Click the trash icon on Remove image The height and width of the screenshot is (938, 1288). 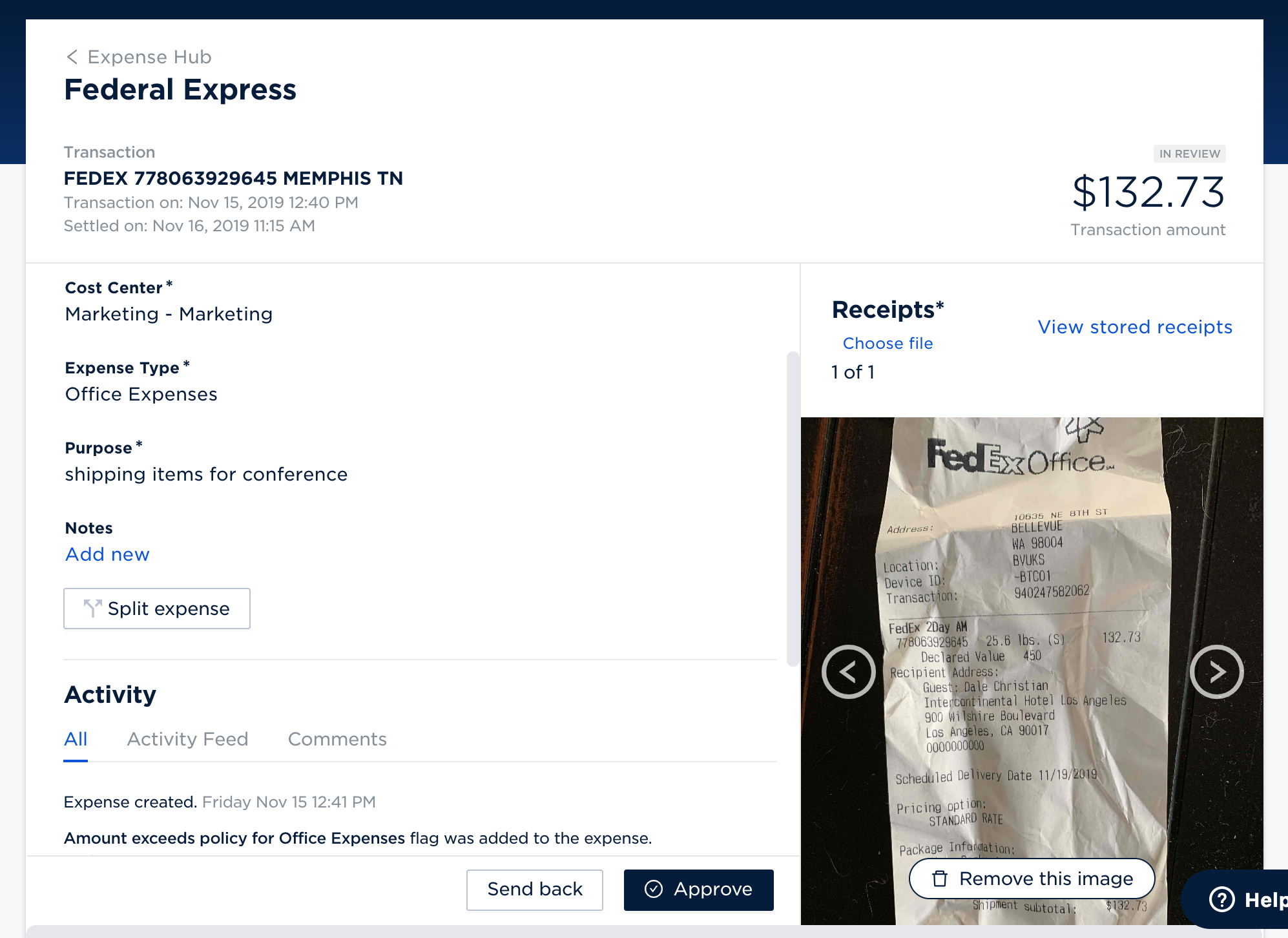(940, 879)
